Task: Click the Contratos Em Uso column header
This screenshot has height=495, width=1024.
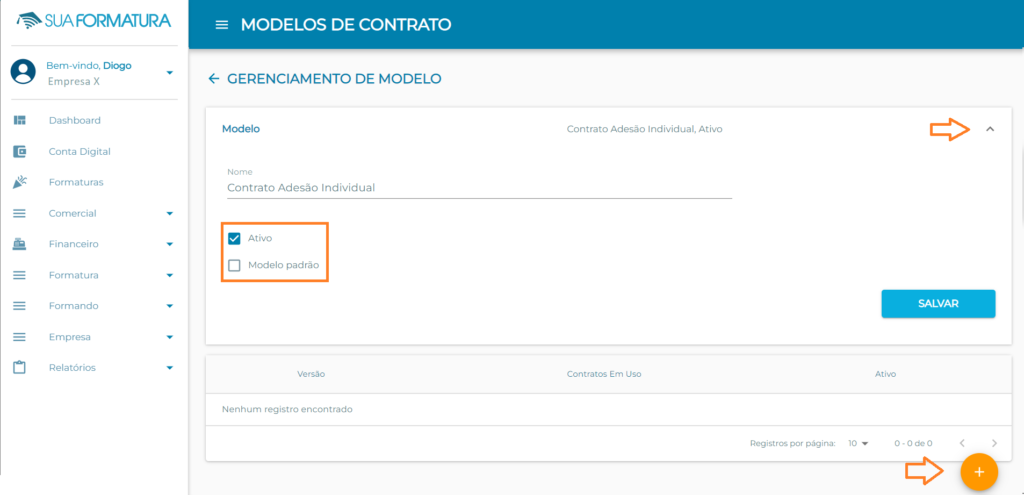Action: point(604,374)
